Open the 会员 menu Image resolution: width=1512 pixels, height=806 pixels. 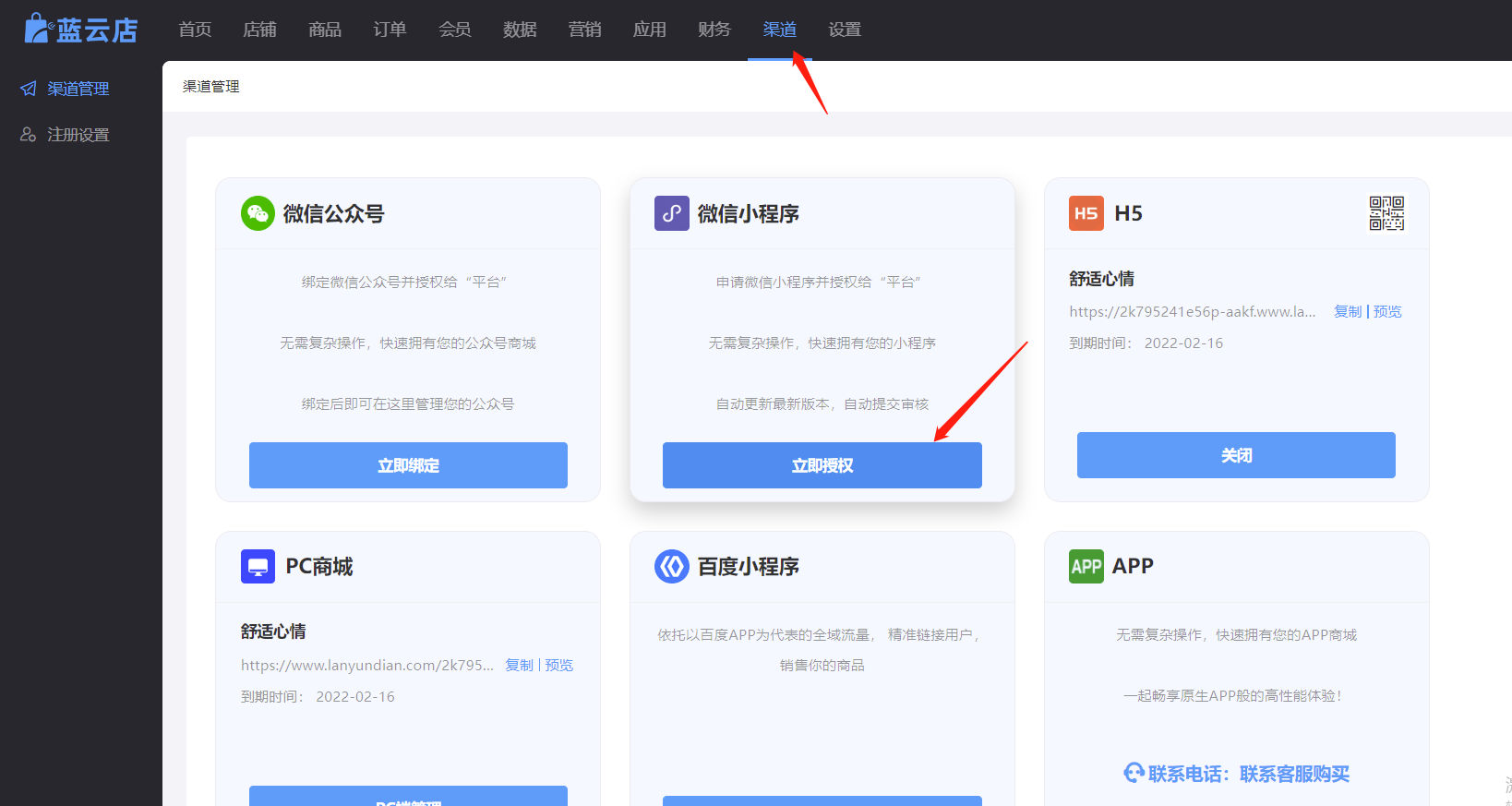pyautogui.click(x=455, y=30)
